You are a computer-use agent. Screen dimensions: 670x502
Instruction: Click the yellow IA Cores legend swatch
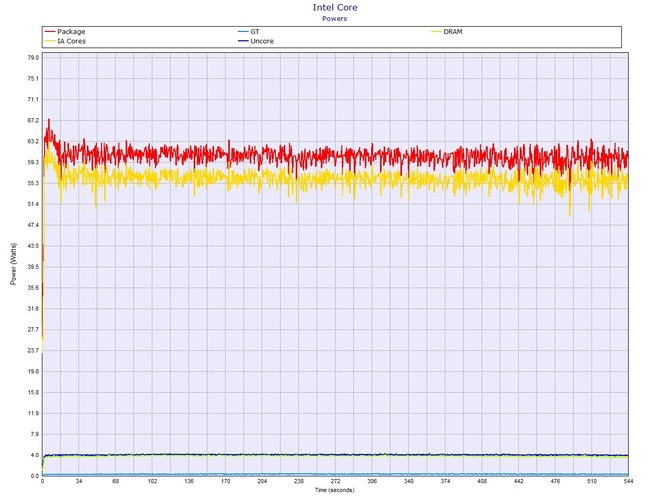[x=50, y=41]
